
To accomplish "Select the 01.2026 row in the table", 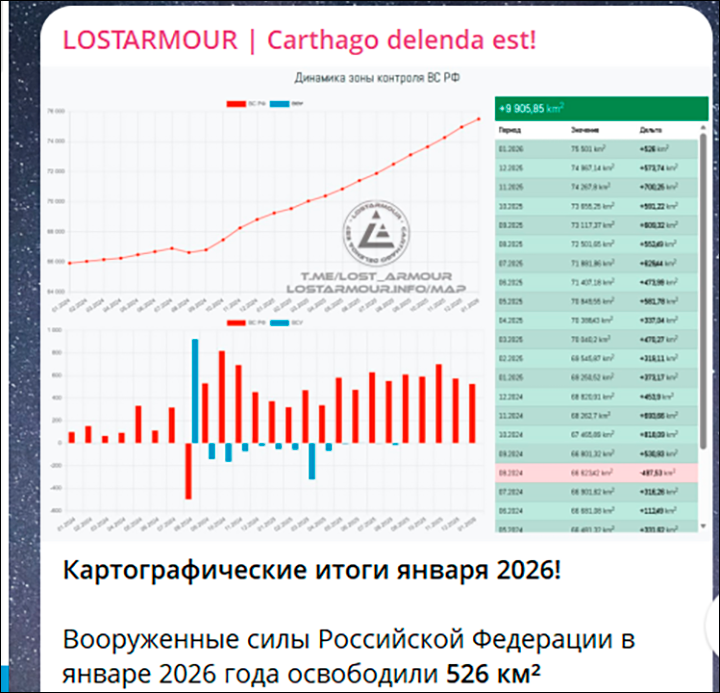I will (595, 149).
